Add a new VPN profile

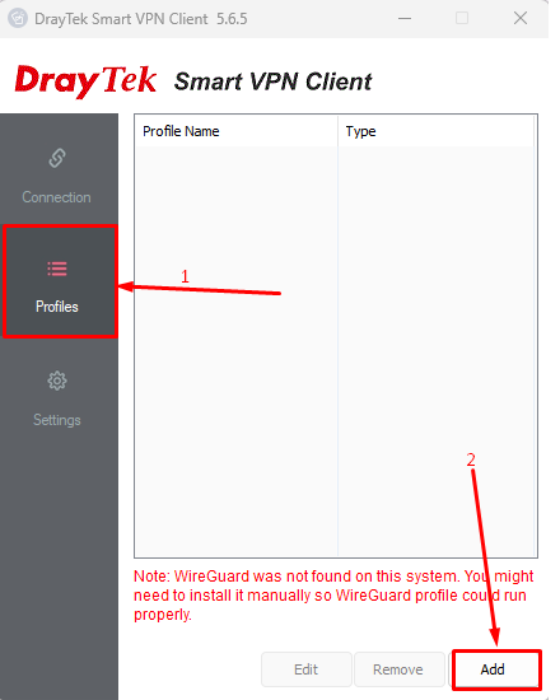(x=493, y=669)
